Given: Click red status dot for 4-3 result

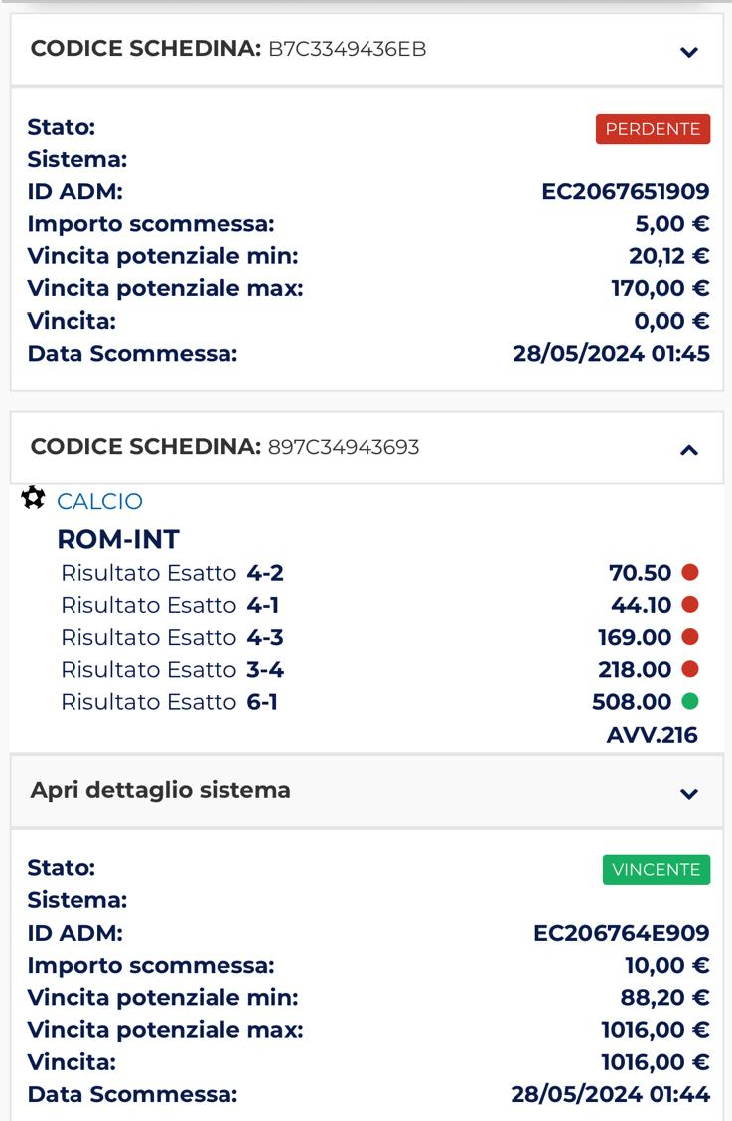Looking at the screenshot, I should [x=690, y=636].
